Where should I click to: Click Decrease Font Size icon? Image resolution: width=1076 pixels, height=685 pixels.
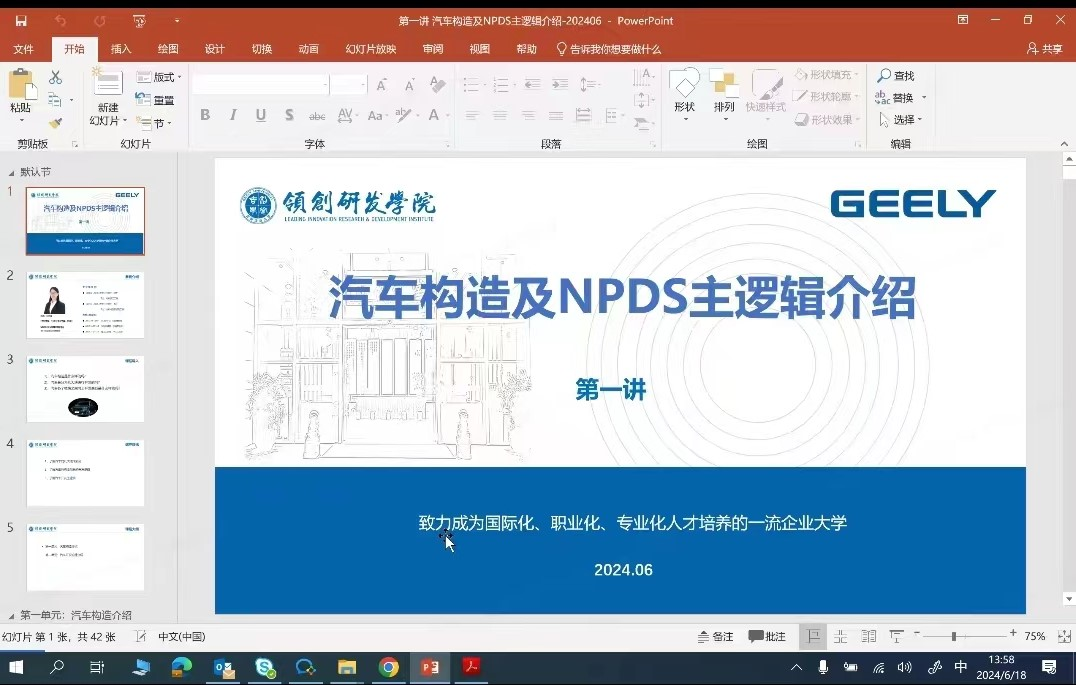(x=409, y=84)
